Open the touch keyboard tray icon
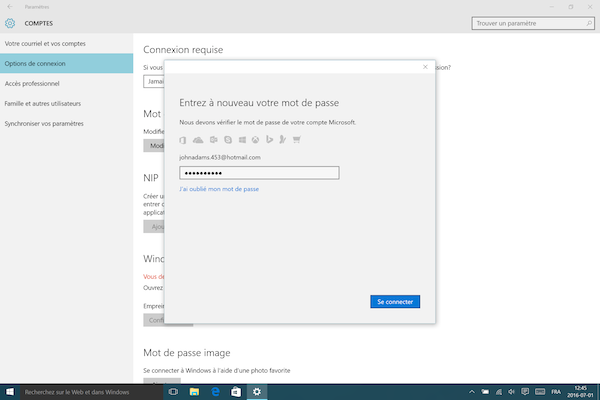The image size is (600, 400). click(x=540, y=392)
